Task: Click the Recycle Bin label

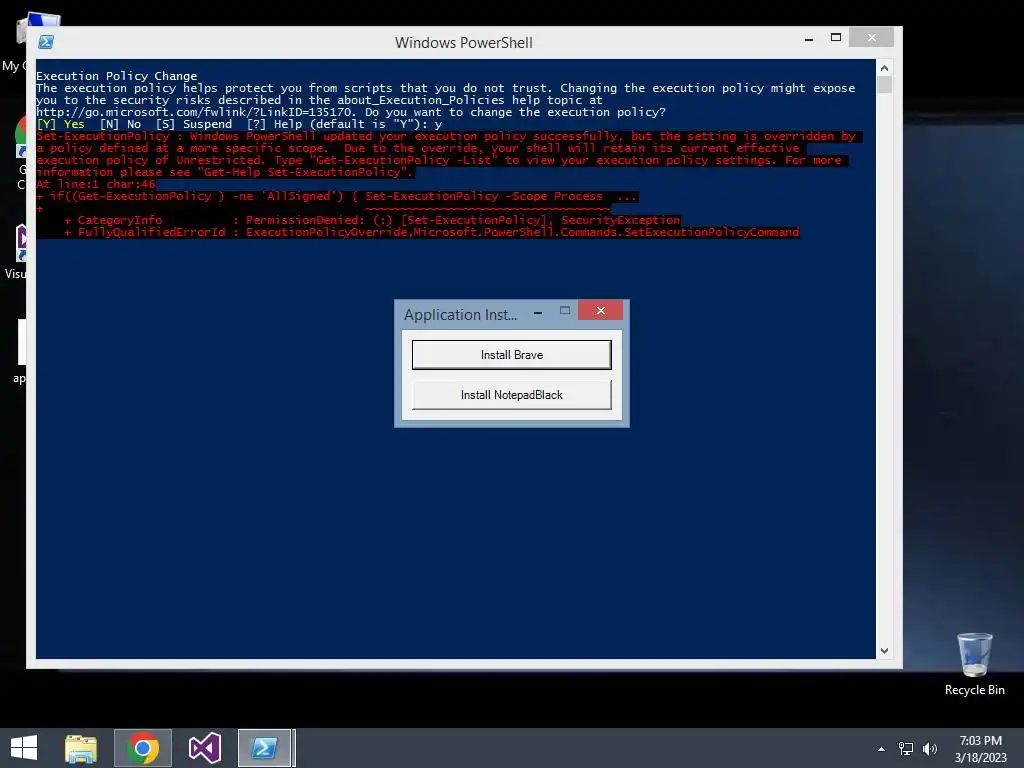Action: (x=974, y=690)
